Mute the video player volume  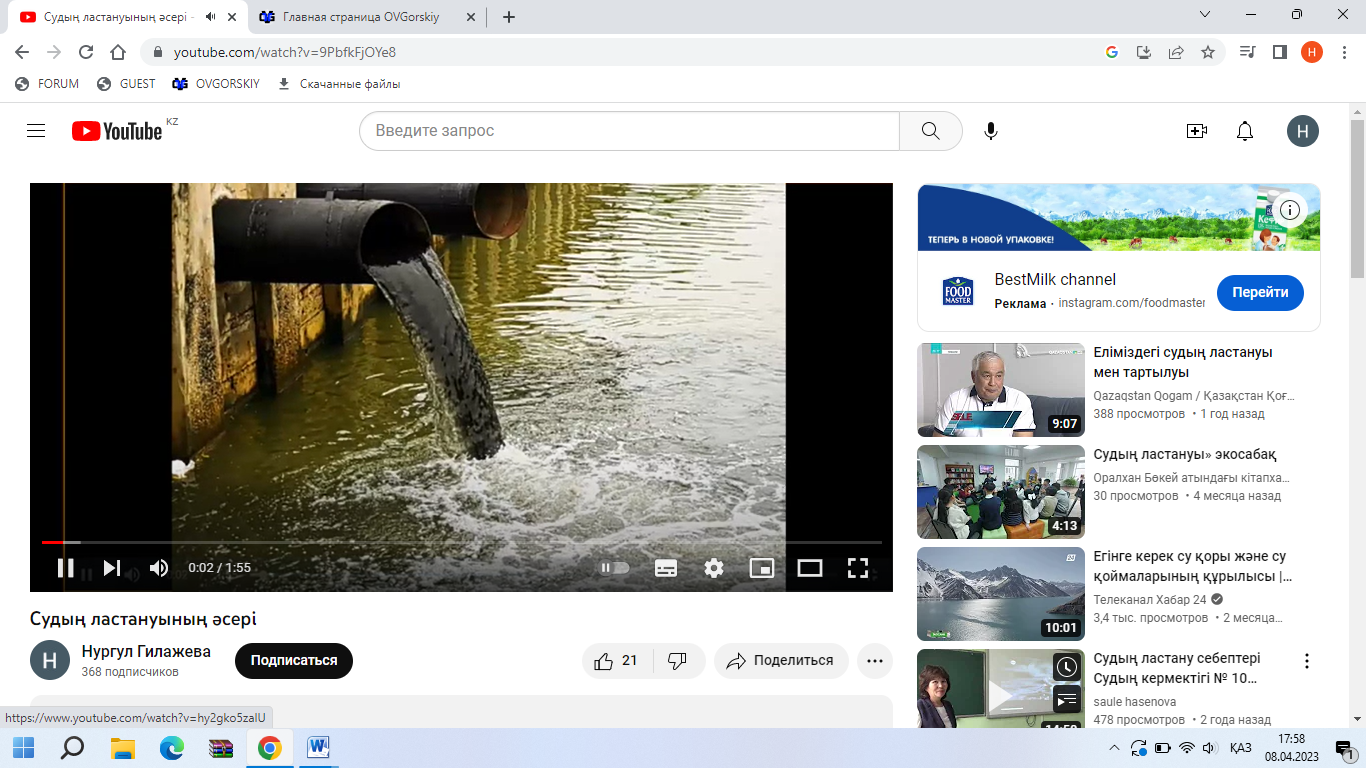[159, 568]
